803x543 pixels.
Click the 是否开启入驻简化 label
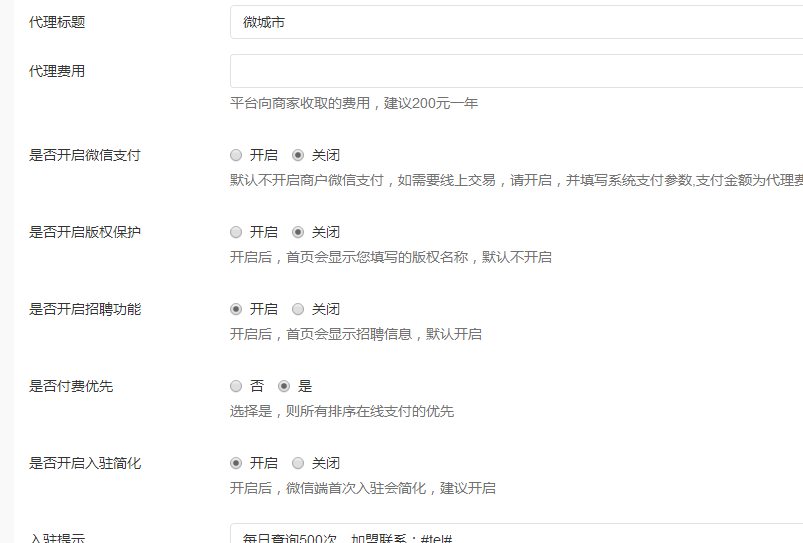[85, 463]
